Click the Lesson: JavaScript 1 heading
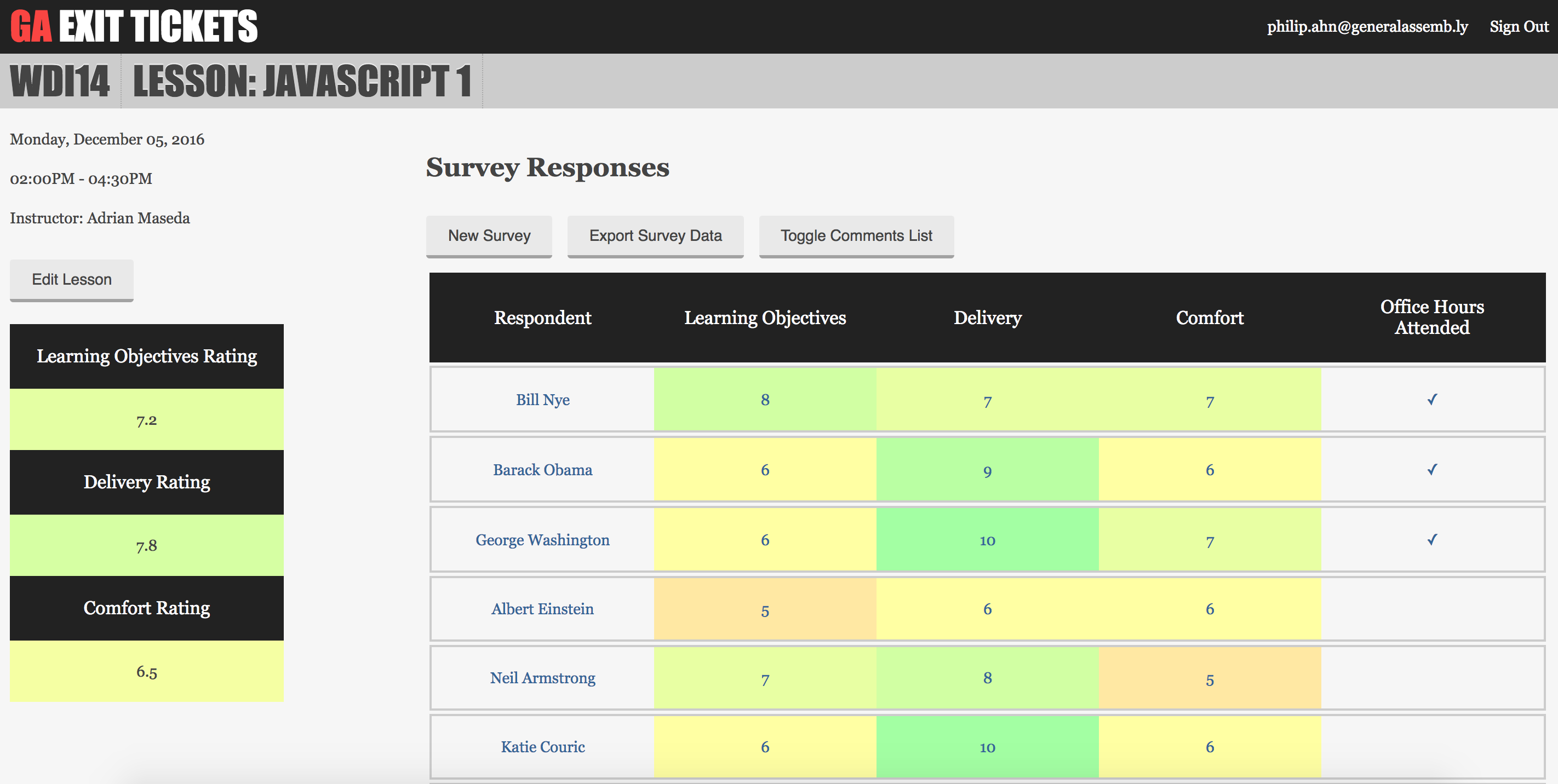Screen dimensions: 1558x784 tap(302, 81)
